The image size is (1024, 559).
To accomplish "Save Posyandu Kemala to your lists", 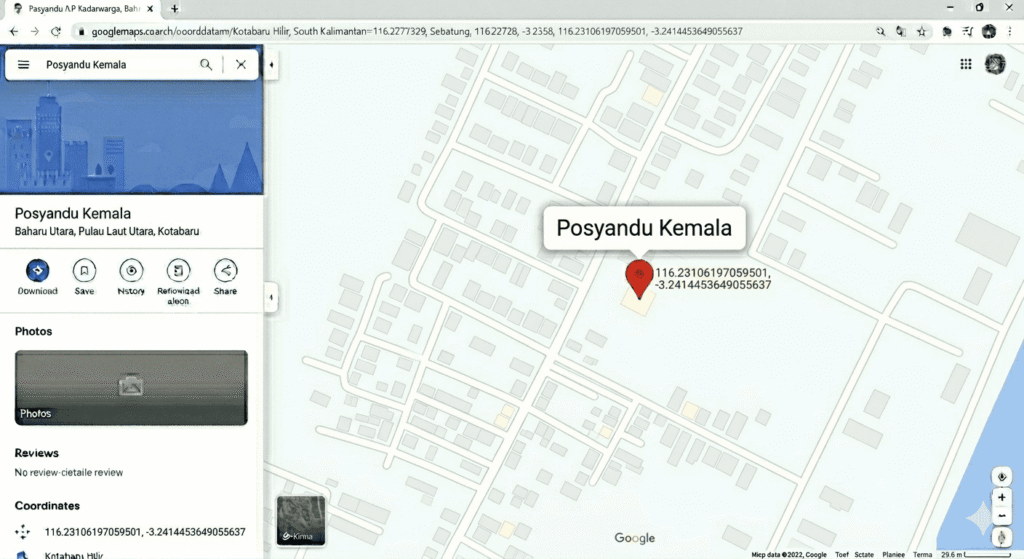I will pos(85,271).
